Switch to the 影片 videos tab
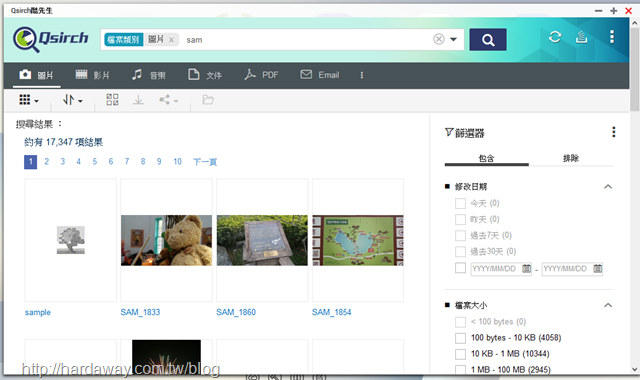Image resolution: width=640 pixels, height=380 pixels. tap(93, 75)
